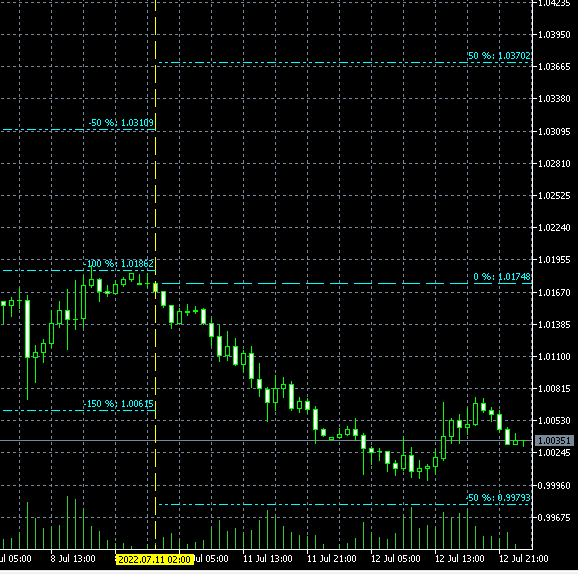578x574 pixels.
Task: Click the time axis label '12 Jul 13:00'
Action: (x=460, y=559)
